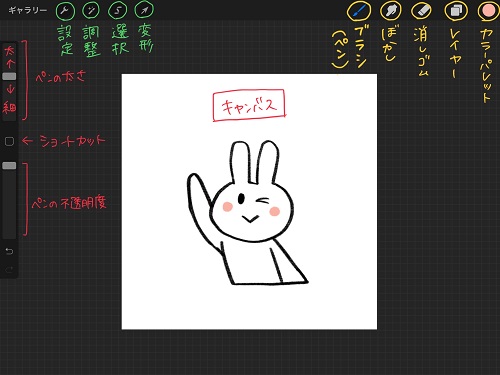Select the Smudge finger tool
This screenshot has width=500, height=375.
391,11
